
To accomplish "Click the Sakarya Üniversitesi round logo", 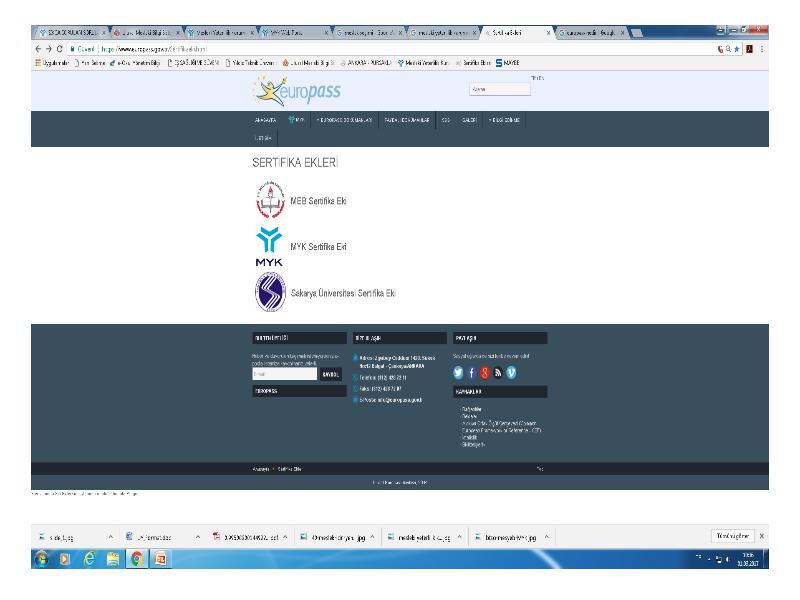I will point(270,292).
